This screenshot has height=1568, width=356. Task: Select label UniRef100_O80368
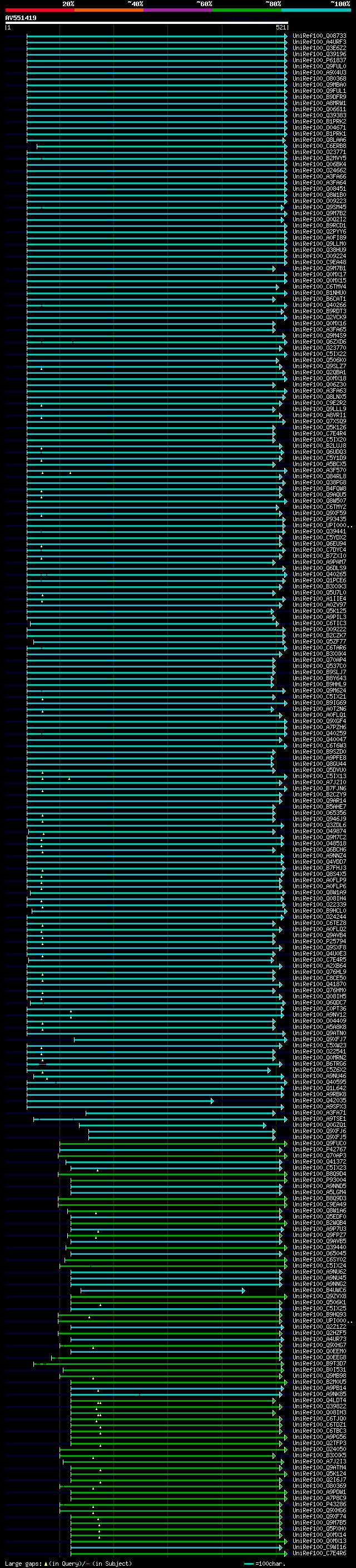pos(319,78)
